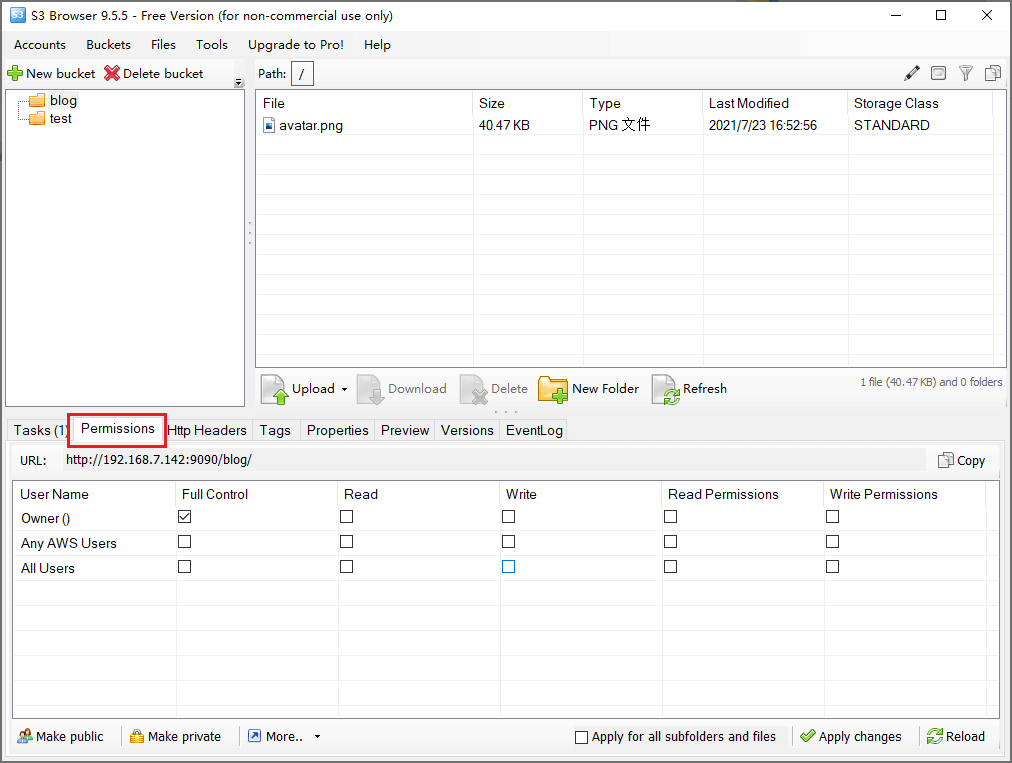The image size is (1012, 763).
Task: Click the copy pages icon beside filter
Action: coord(993,73)
